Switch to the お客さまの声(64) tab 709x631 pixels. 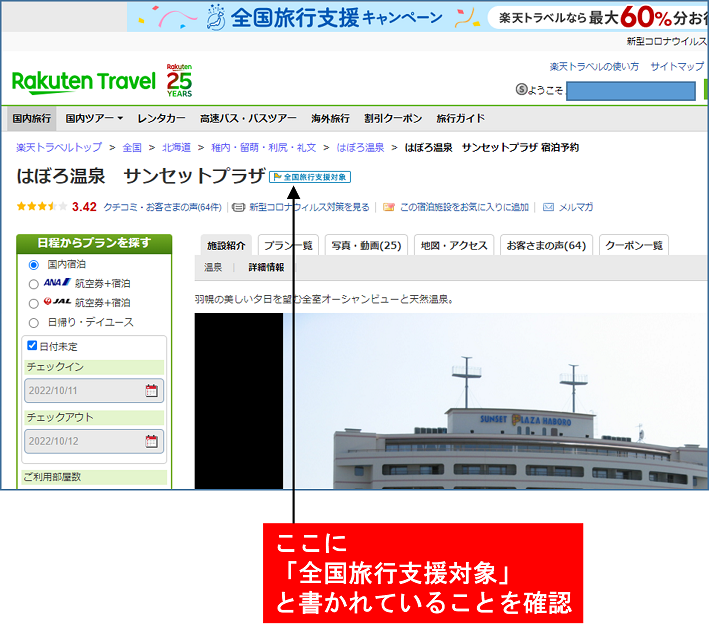(x=546, y=245)
